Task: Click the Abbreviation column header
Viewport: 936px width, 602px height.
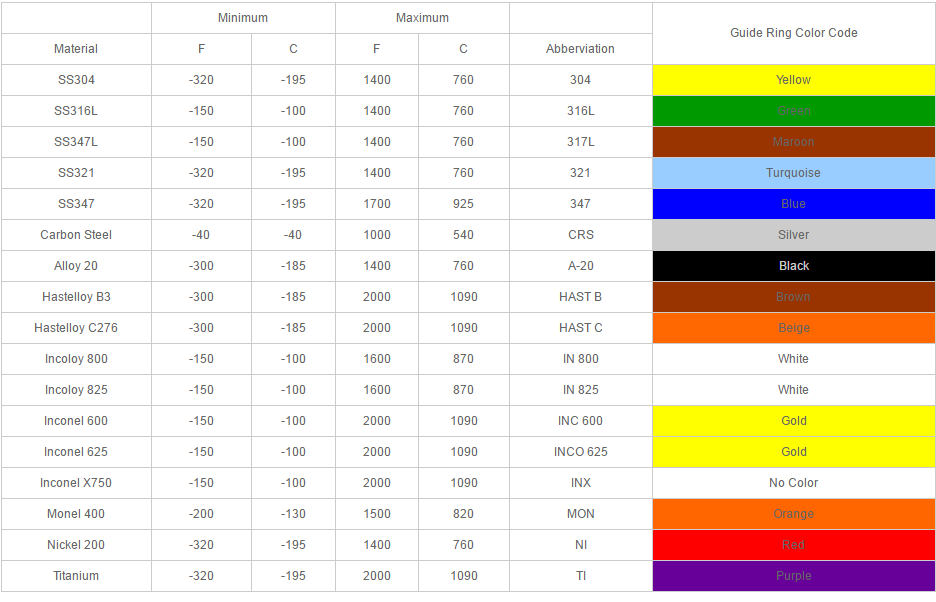Action: tap(580, 49)
